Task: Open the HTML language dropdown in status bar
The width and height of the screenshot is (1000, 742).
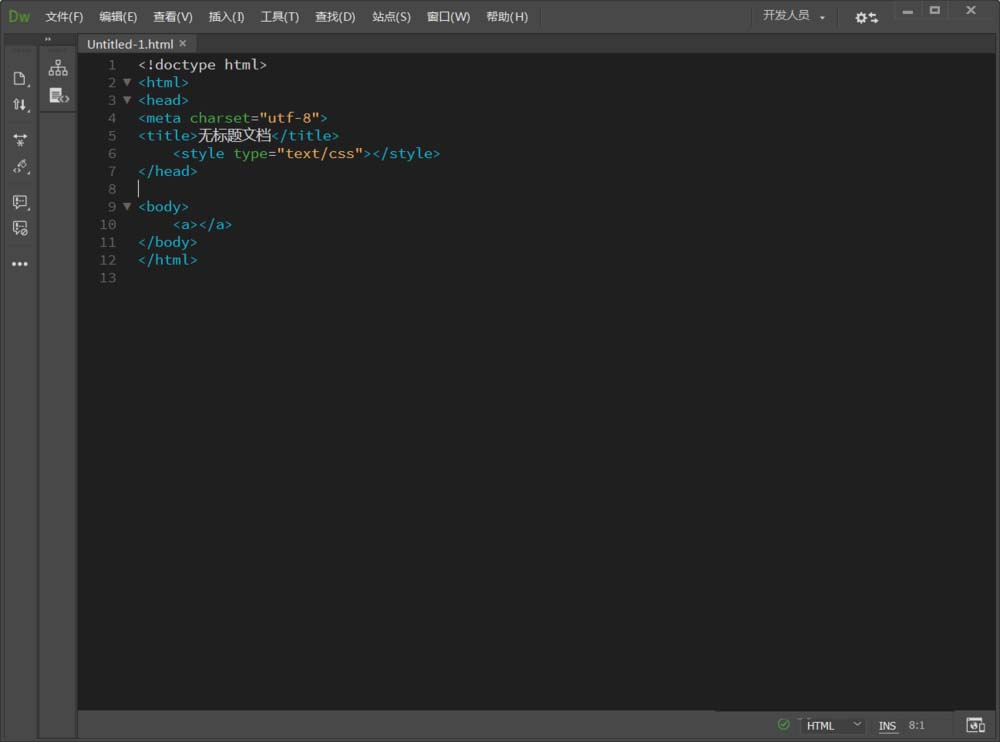Action: 833,725
